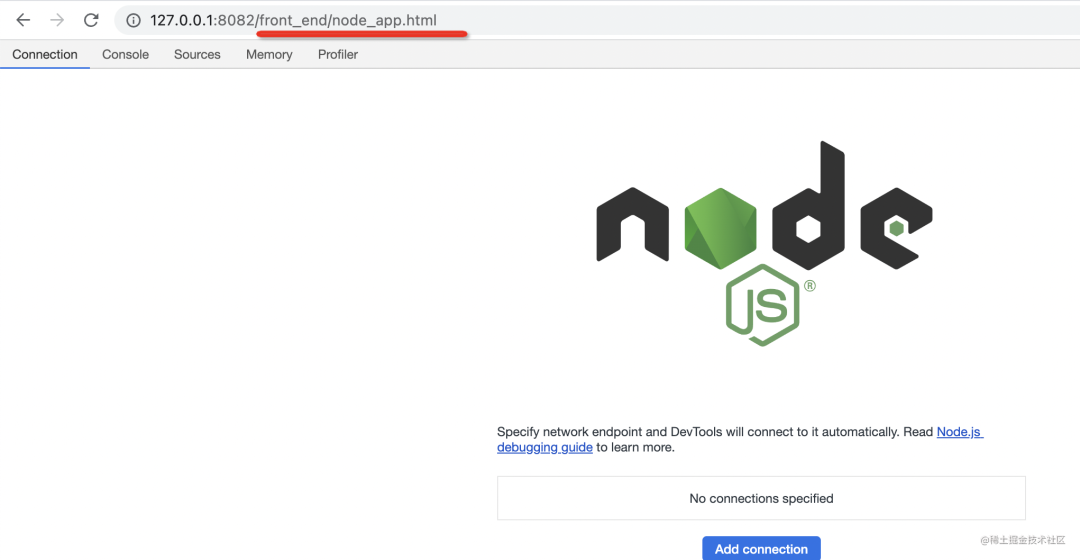Open the site information icon in address bar
Screen dimensions: 1080x560
134,21
